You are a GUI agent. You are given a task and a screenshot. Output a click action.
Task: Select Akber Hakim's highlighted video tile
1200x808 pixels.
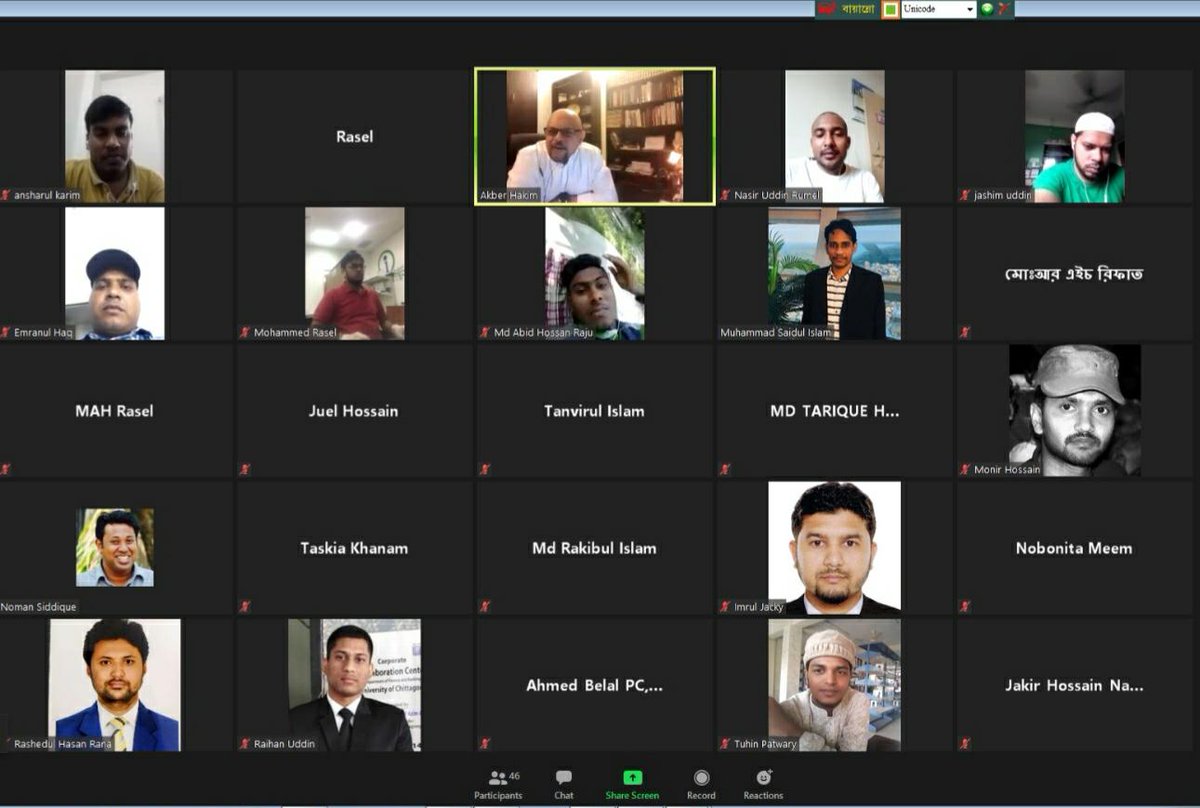[x=595, y=136]
